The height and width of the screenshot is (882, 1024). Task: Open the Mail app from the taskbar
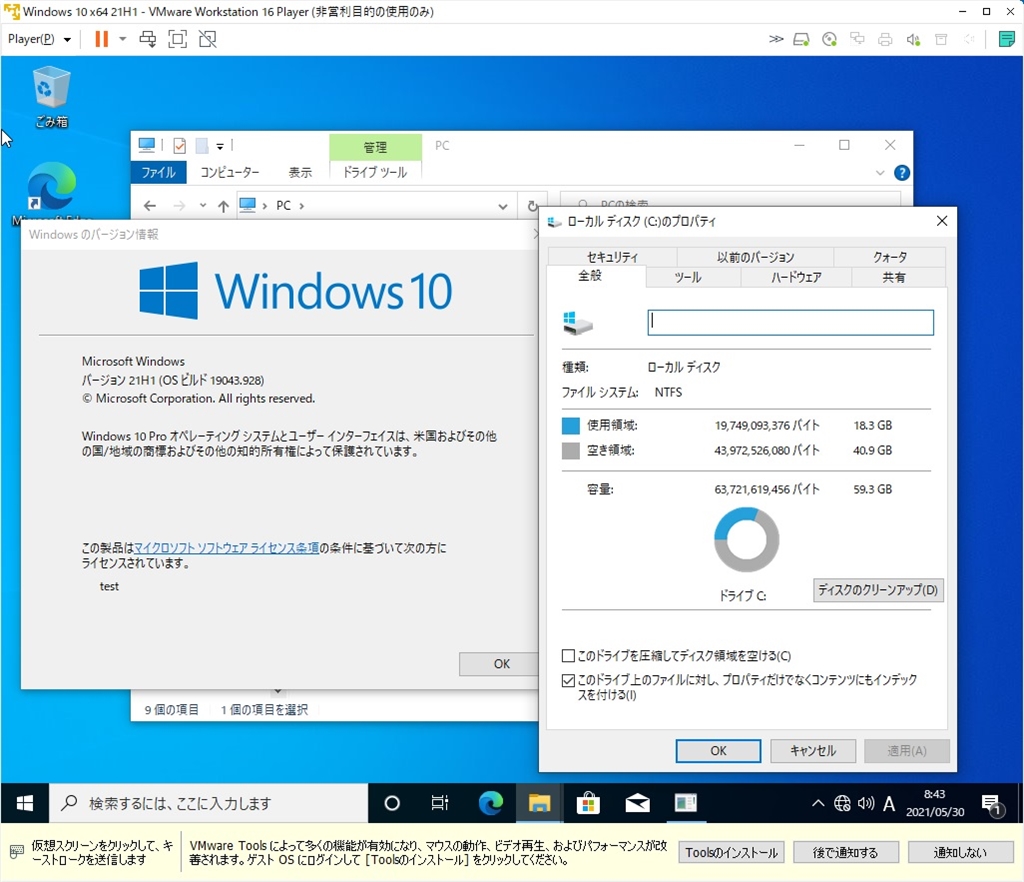(637, 803)
